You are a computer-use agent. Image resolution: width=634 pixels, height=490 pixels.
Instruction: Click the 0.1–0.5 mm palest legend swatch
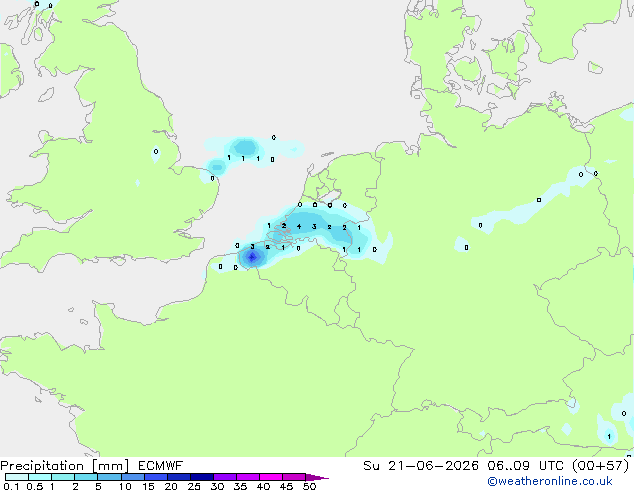point(17,477)
